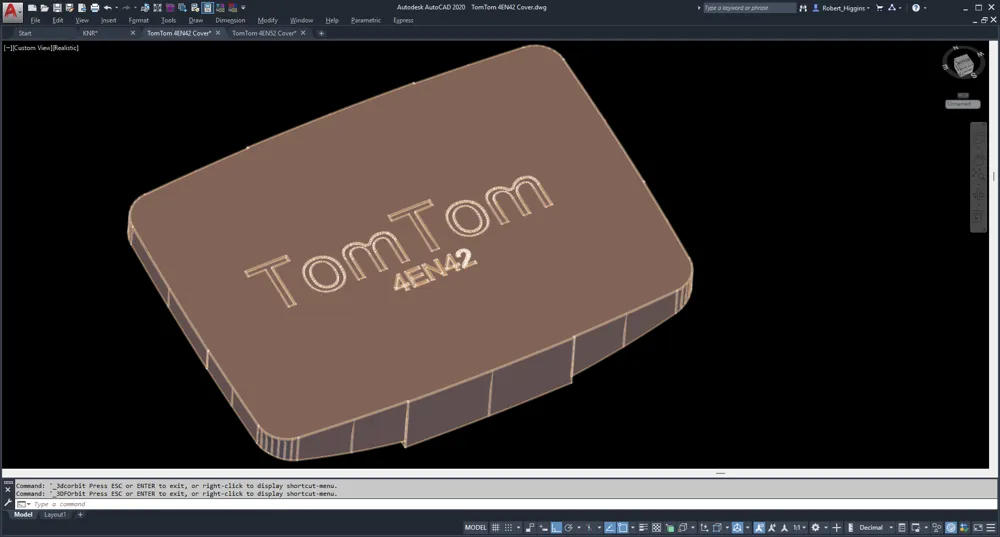The image size is (1000, 537).
Task: Switch to the TomTom 4EN52 Cover* tab
Action: 264,33
